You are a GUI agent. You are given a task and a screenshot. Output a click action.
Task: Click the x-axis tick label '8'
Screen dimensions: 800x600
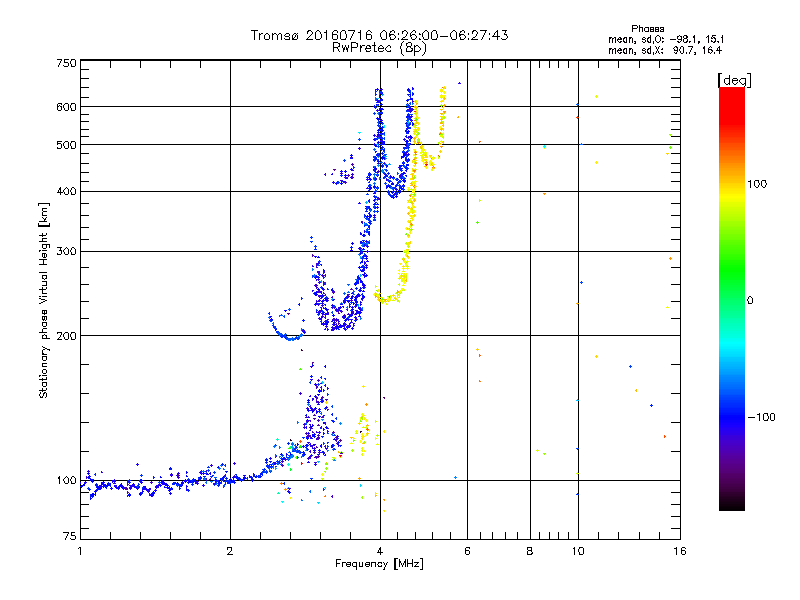[530, 551]
